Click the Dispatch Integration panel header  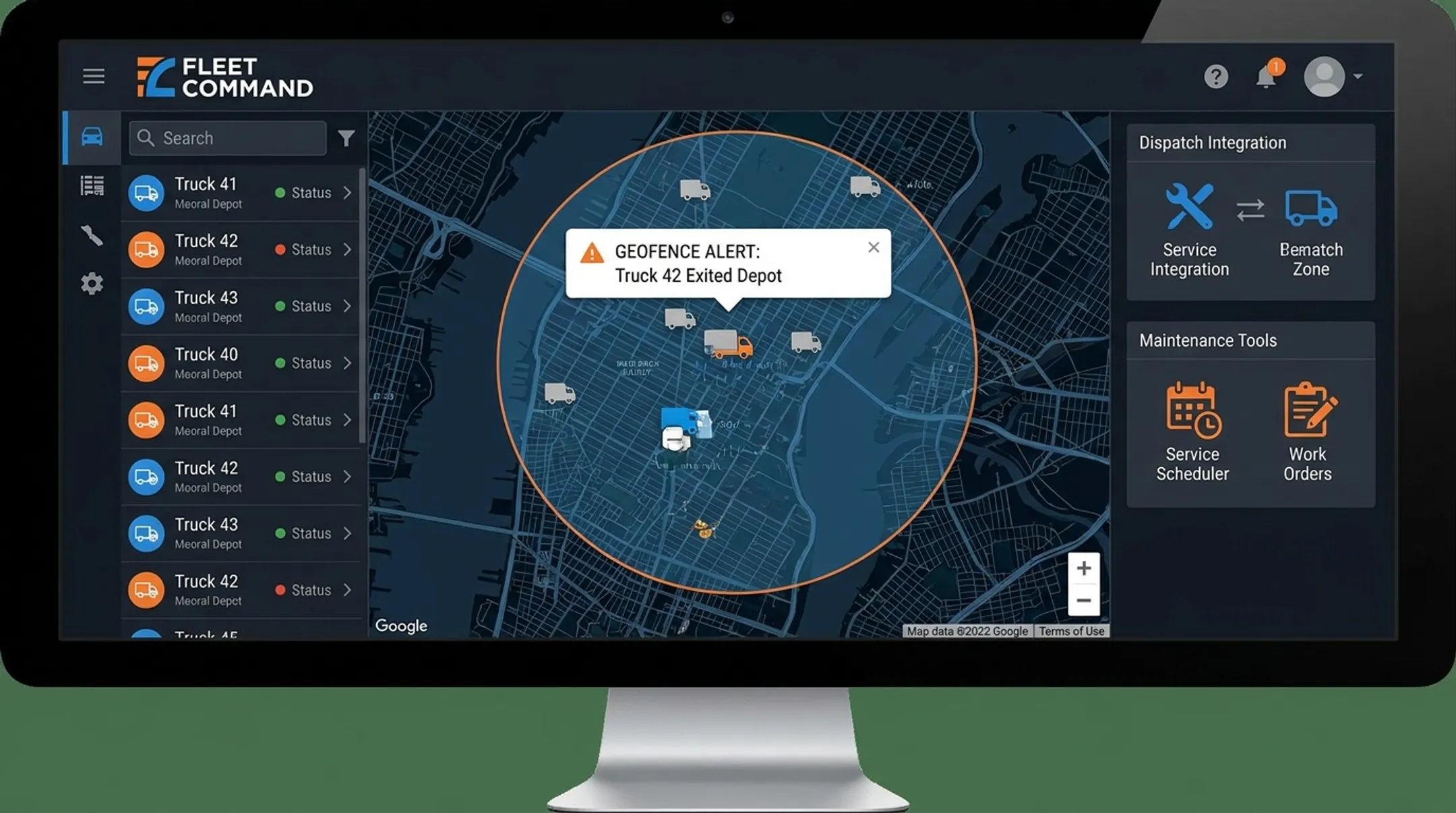coord(1250,143)
